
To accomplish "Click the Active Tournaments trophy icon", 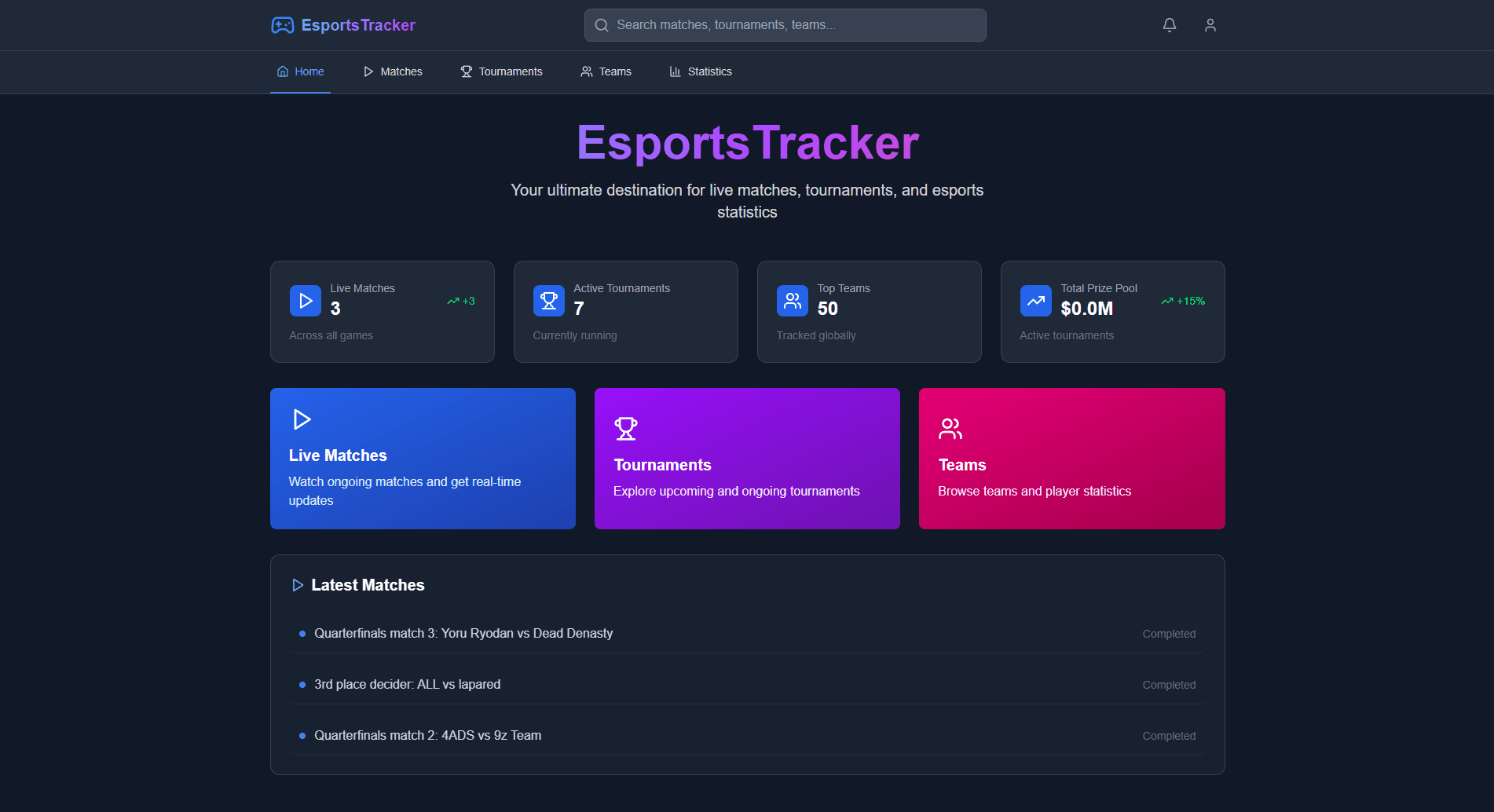I will [x=548, y=301].
